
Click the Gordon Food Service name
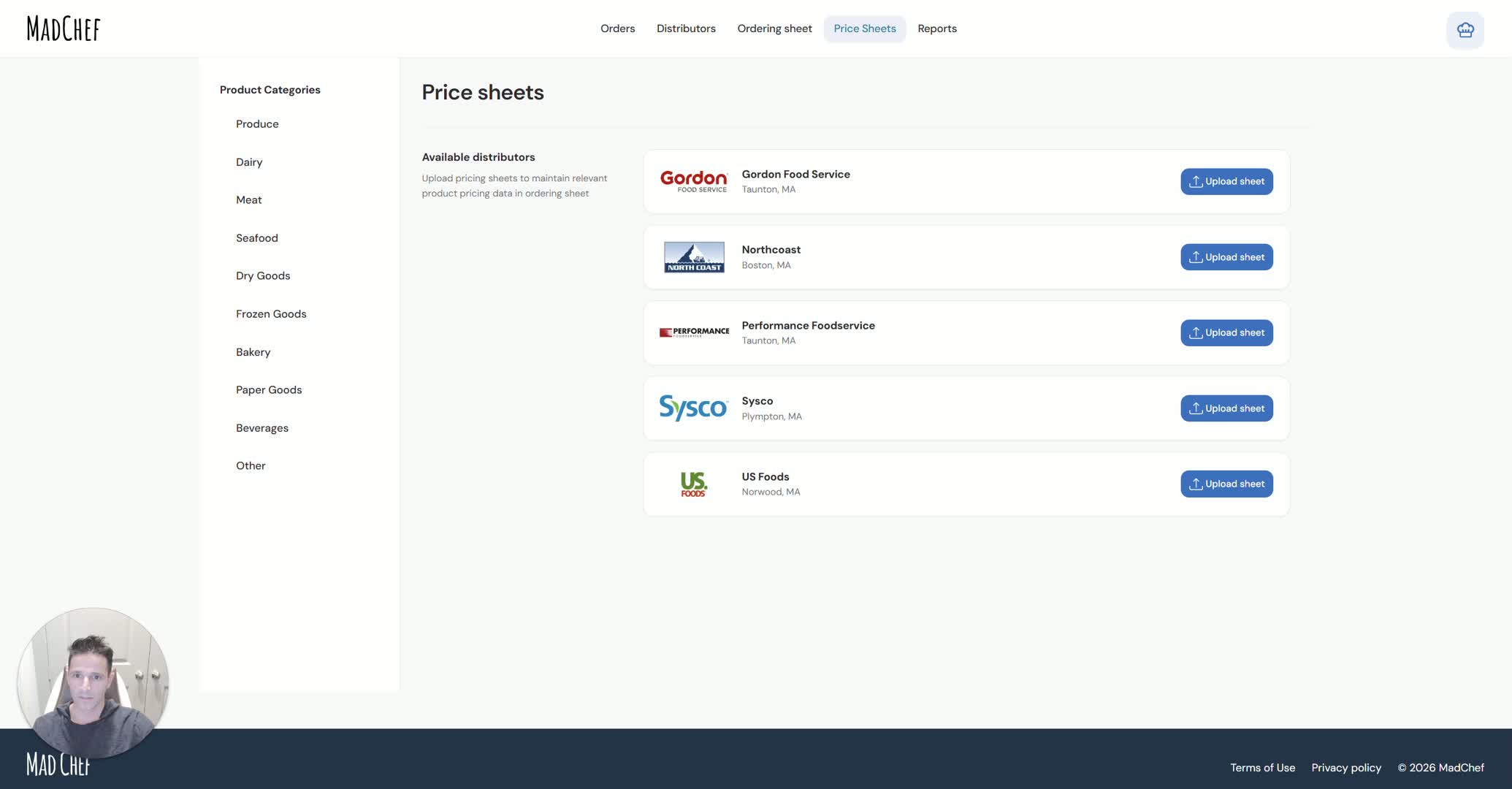click(795, 174)
